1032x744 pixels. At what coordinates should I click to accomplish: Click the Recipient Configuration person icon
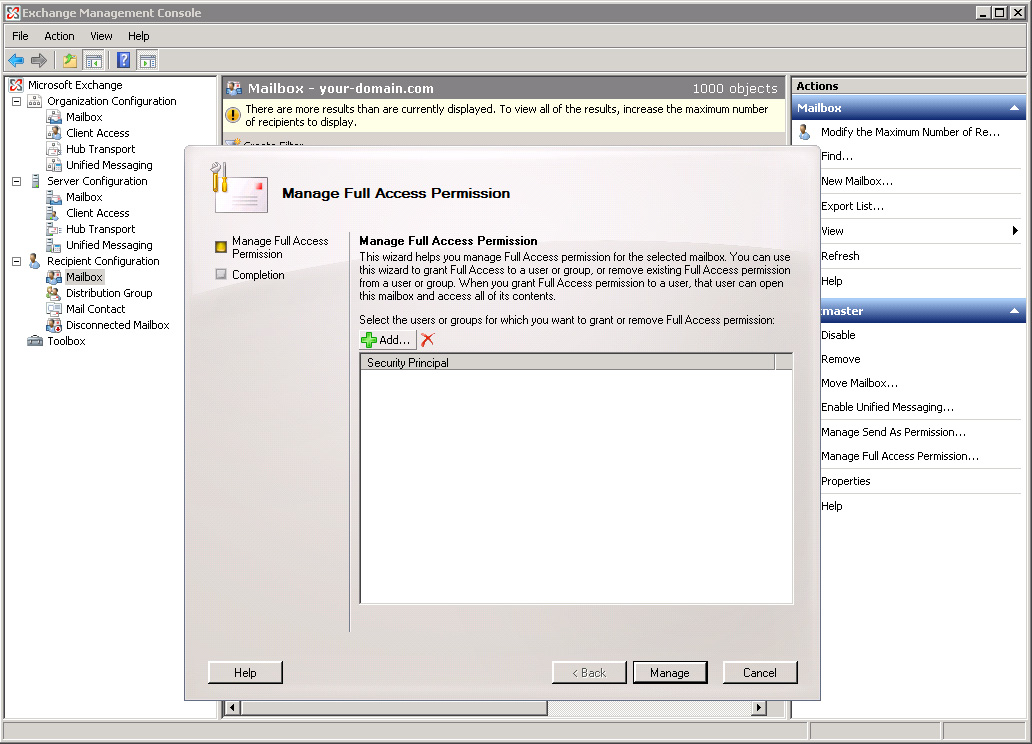coord(34,261)
